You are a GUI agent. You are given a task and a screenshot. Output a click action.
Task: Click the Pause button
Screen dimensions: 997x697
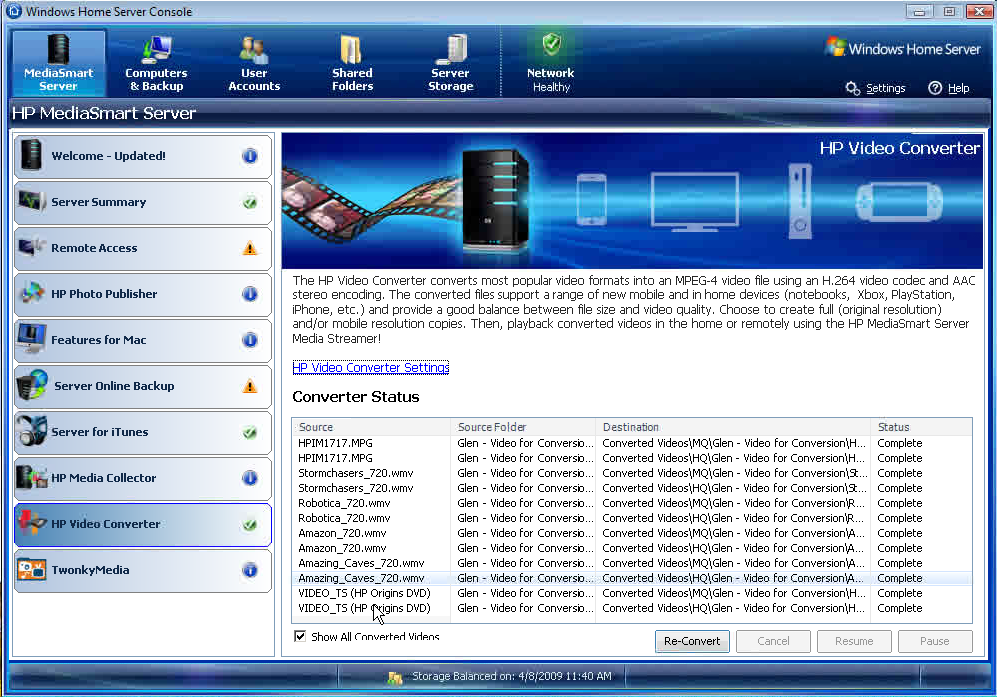(935, 641)
